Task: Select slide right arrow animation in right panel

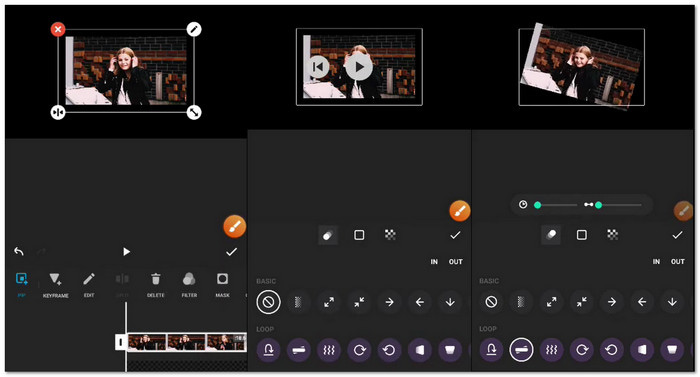Action: tap(612, 302)
